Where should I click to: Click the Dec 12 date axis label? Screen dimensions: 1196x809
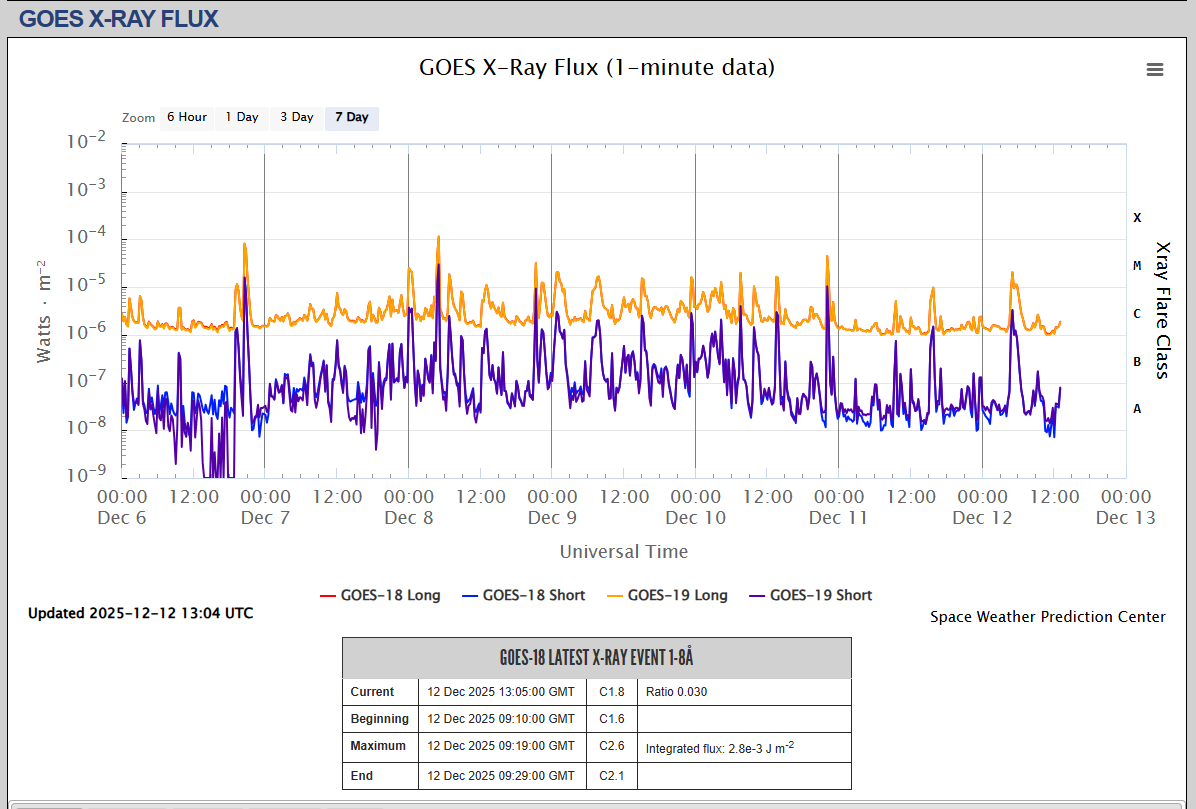982,517
